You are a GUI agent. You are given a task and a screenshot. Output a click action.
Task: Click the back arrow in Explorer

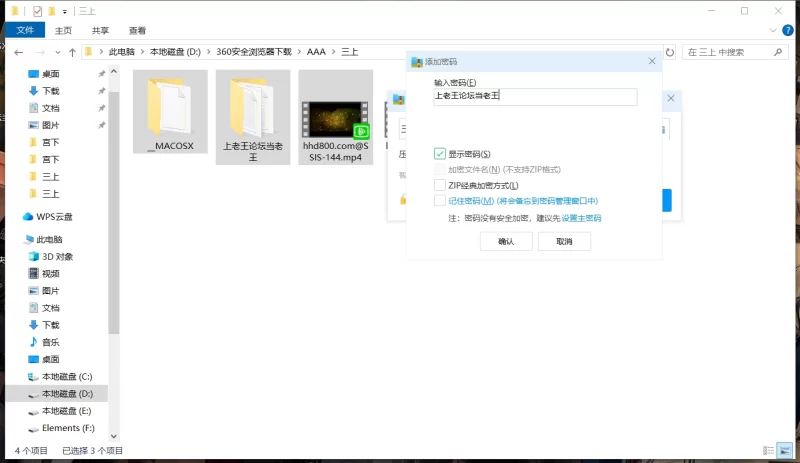click(19, 52)
